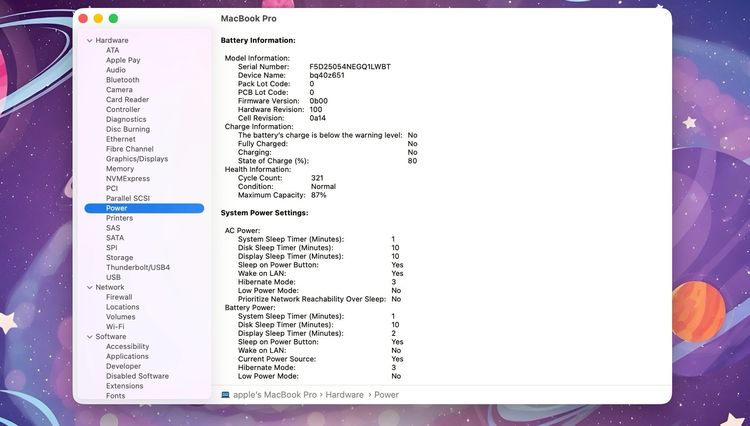The width and height of the screenshot is (750, 426).
Task: Click device name value bq40z651
Action: point(327,76)
